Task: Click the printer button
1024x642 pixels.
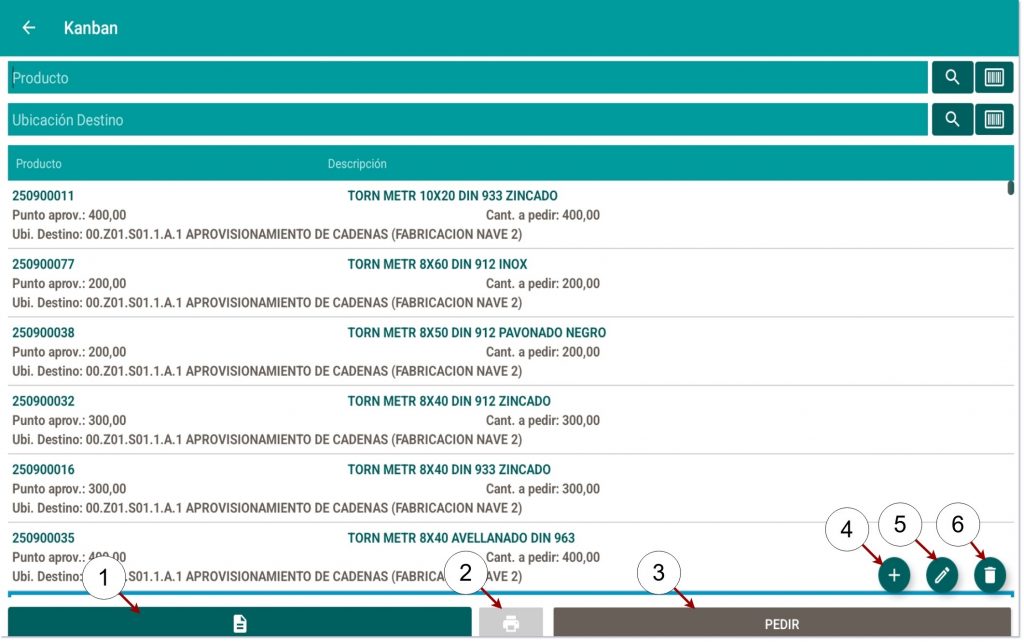Action: 511,624
